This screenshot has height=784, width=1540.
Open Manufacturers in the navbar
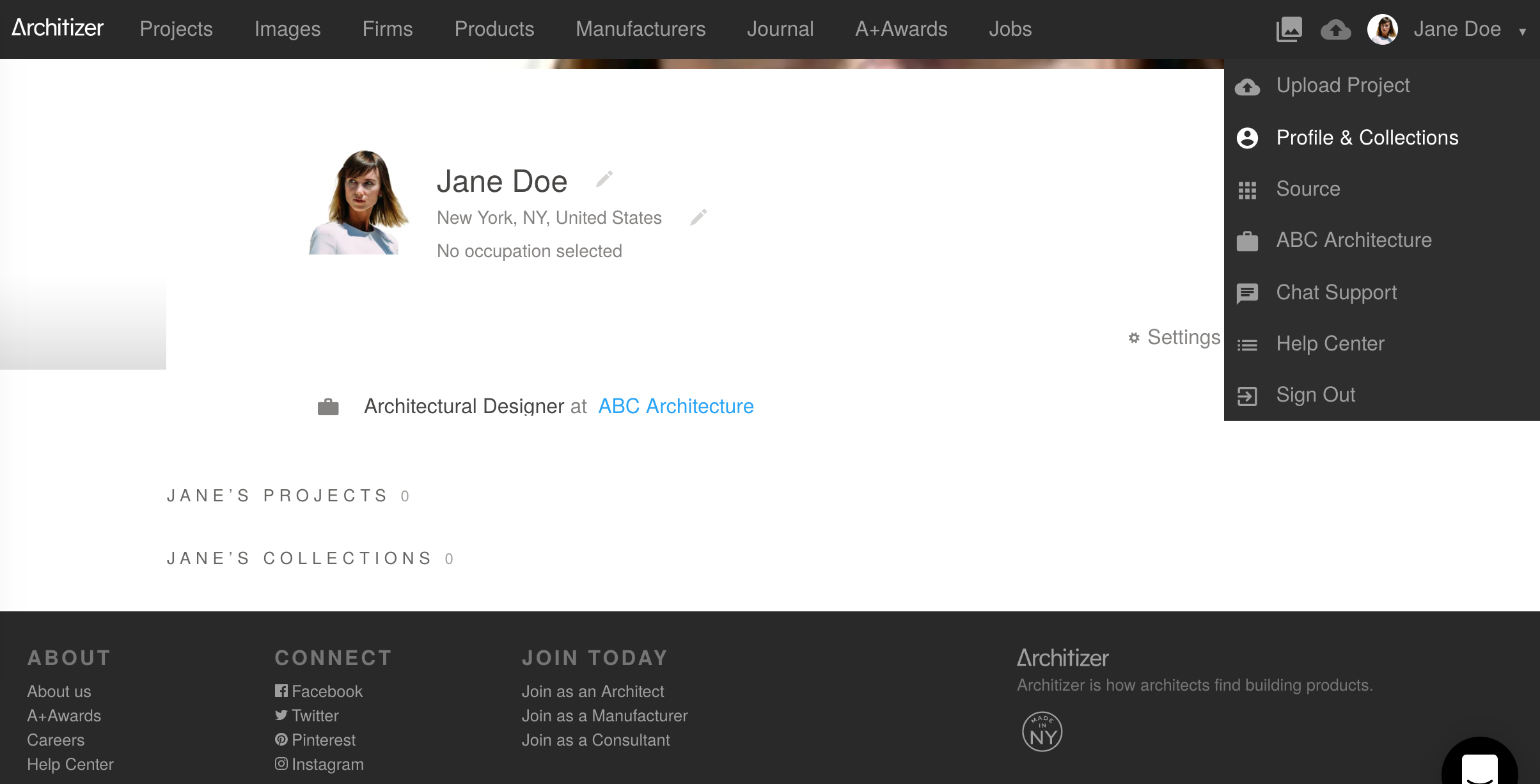pos(641,29)
